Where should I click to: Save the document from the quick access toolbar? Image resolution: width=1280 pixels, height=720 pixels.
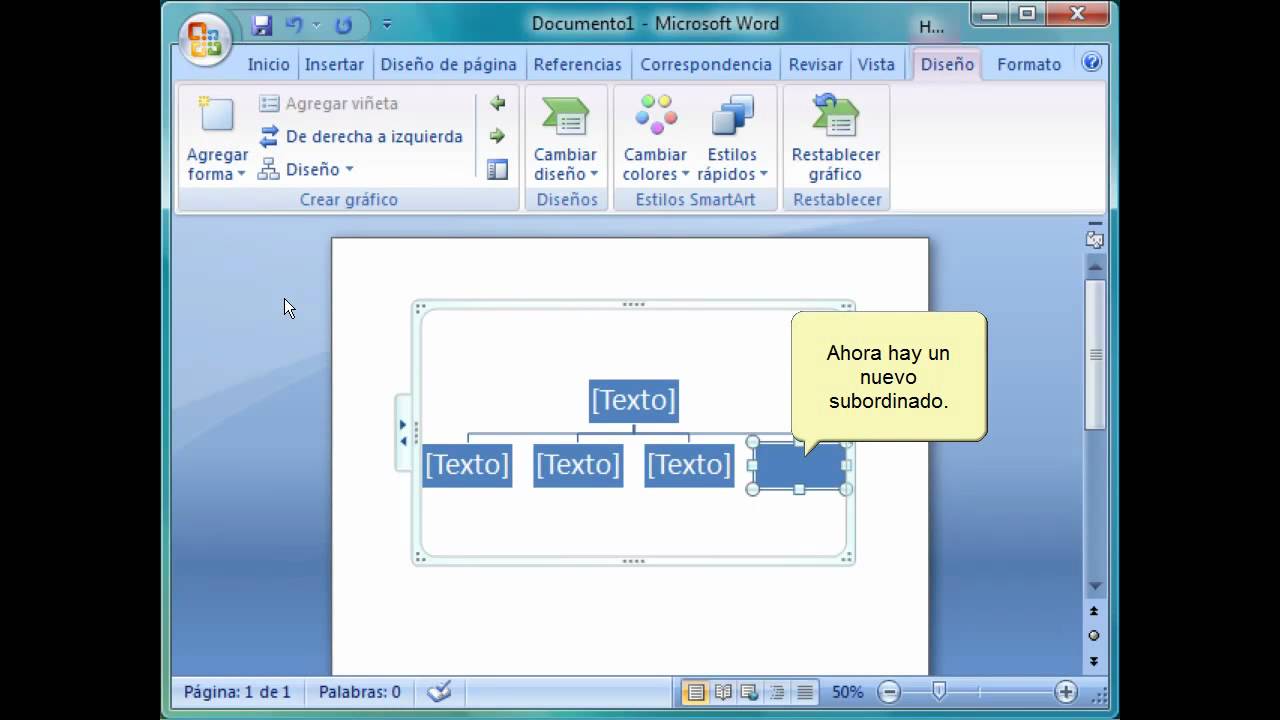coord(262,25)
